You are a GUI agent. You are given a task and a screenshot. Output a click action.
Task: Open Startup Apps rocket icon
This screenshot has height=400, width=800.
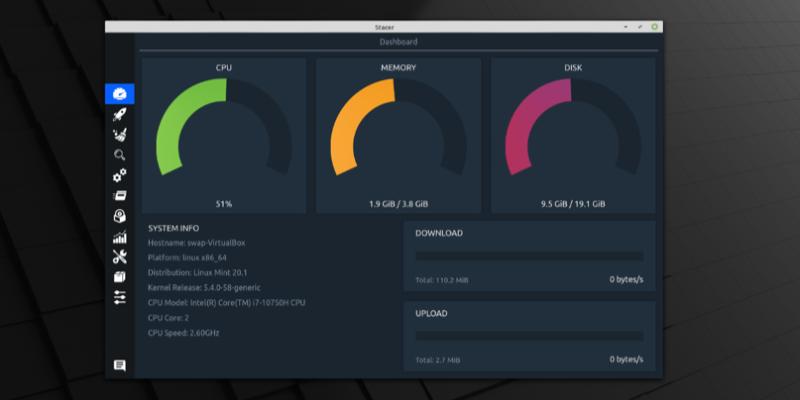119,114
